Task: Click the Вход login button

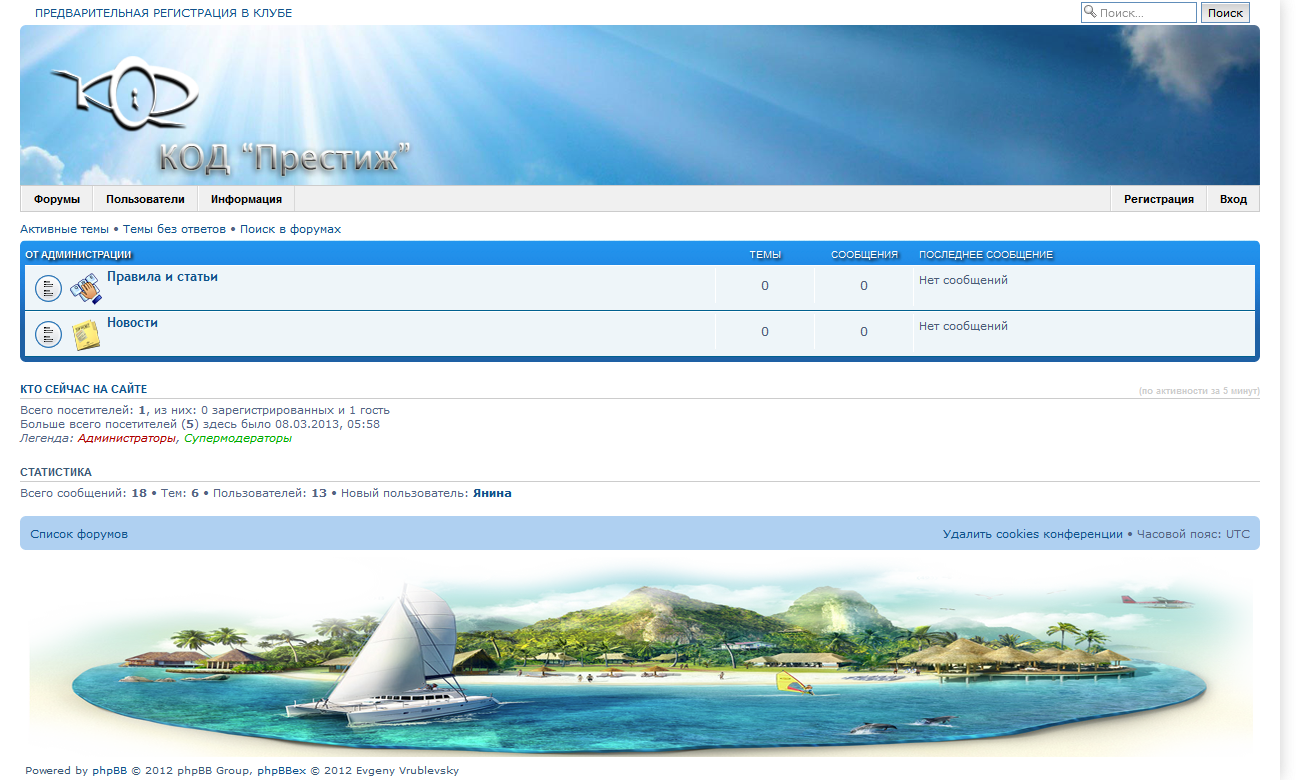Action: coord(1233,199)
